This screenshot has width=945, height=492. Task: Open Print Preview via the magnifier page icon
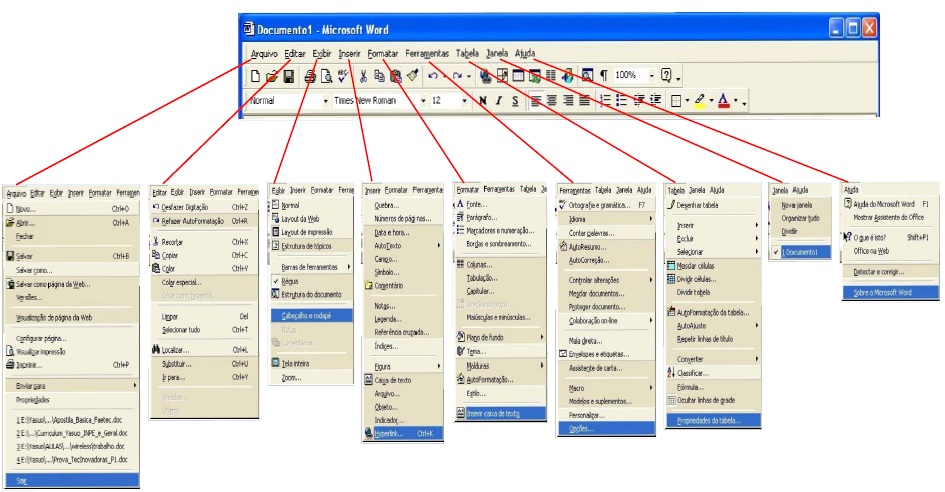click(326, 76)
